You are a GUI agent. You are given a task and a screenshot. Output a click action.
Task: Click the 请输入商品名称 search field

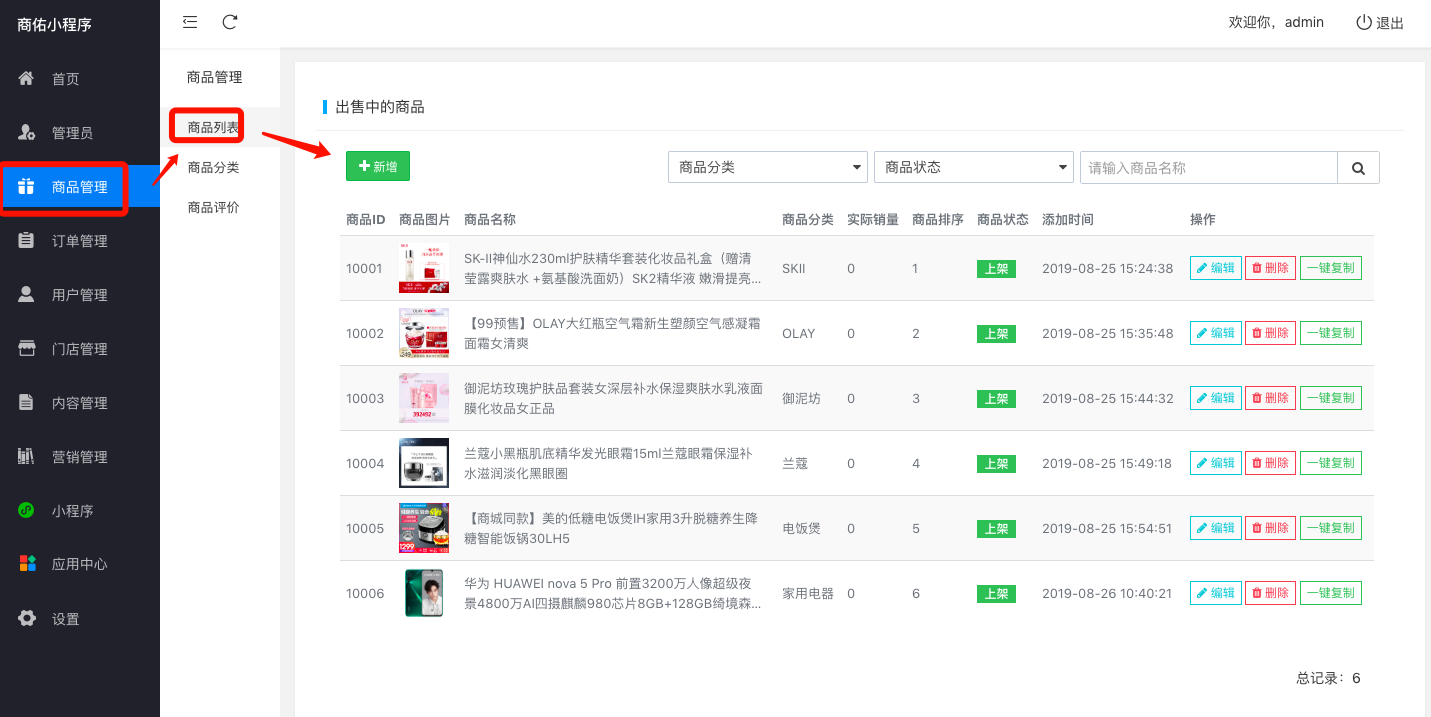coord(1209,168)
